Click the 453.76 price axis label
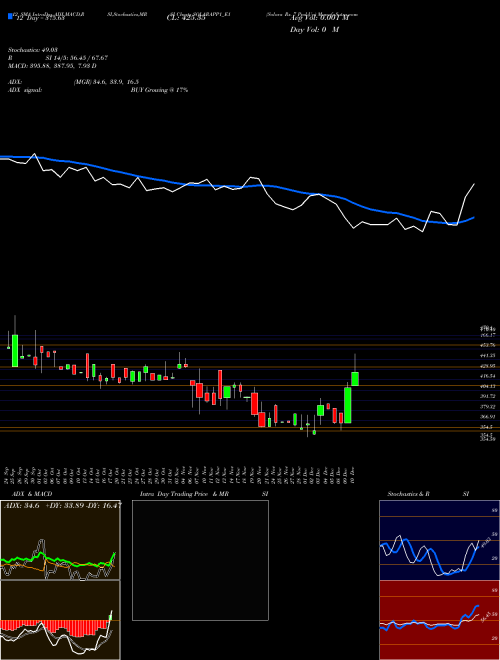 (489, 345)
